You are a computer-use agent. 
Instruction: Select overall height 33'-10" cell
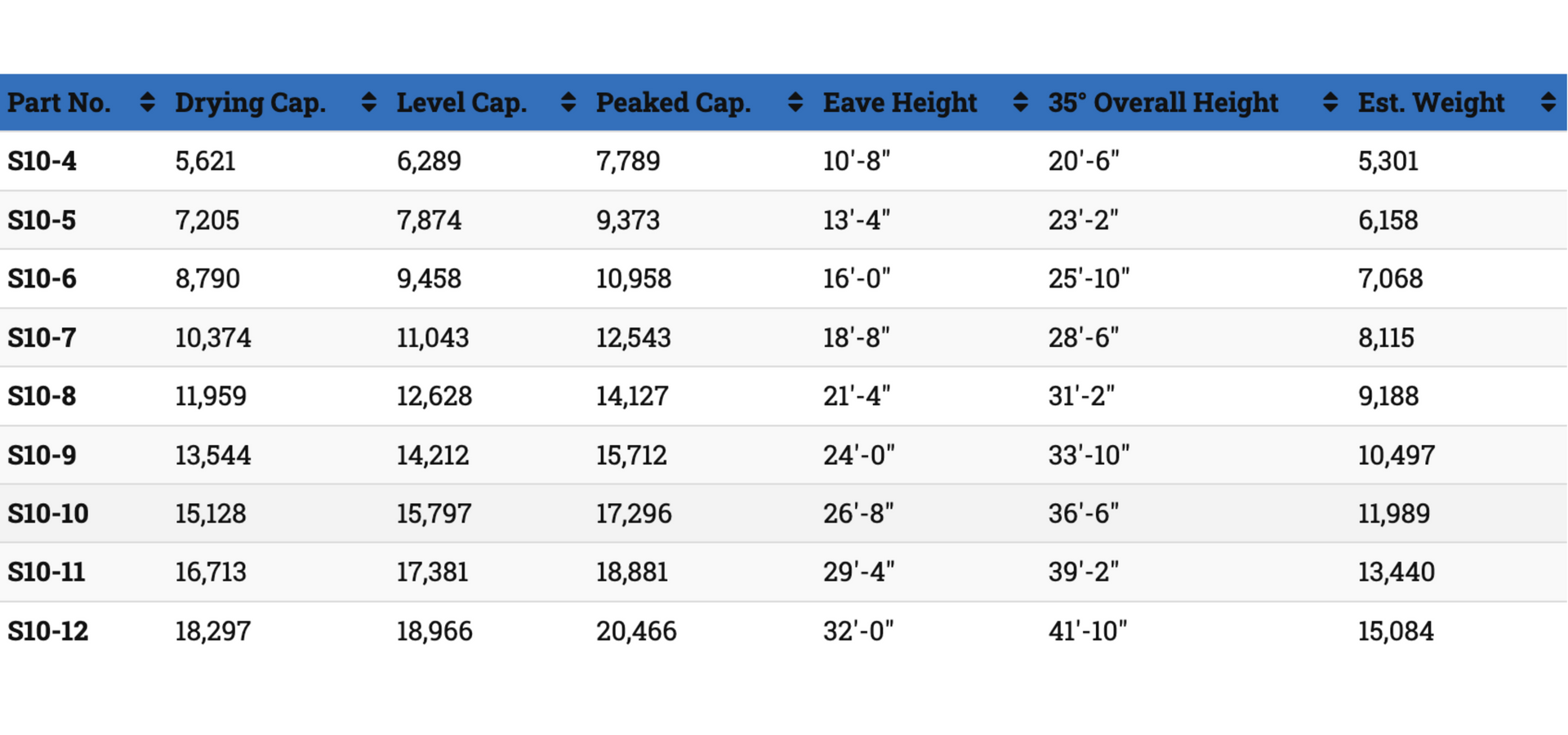click(1089, 455)
